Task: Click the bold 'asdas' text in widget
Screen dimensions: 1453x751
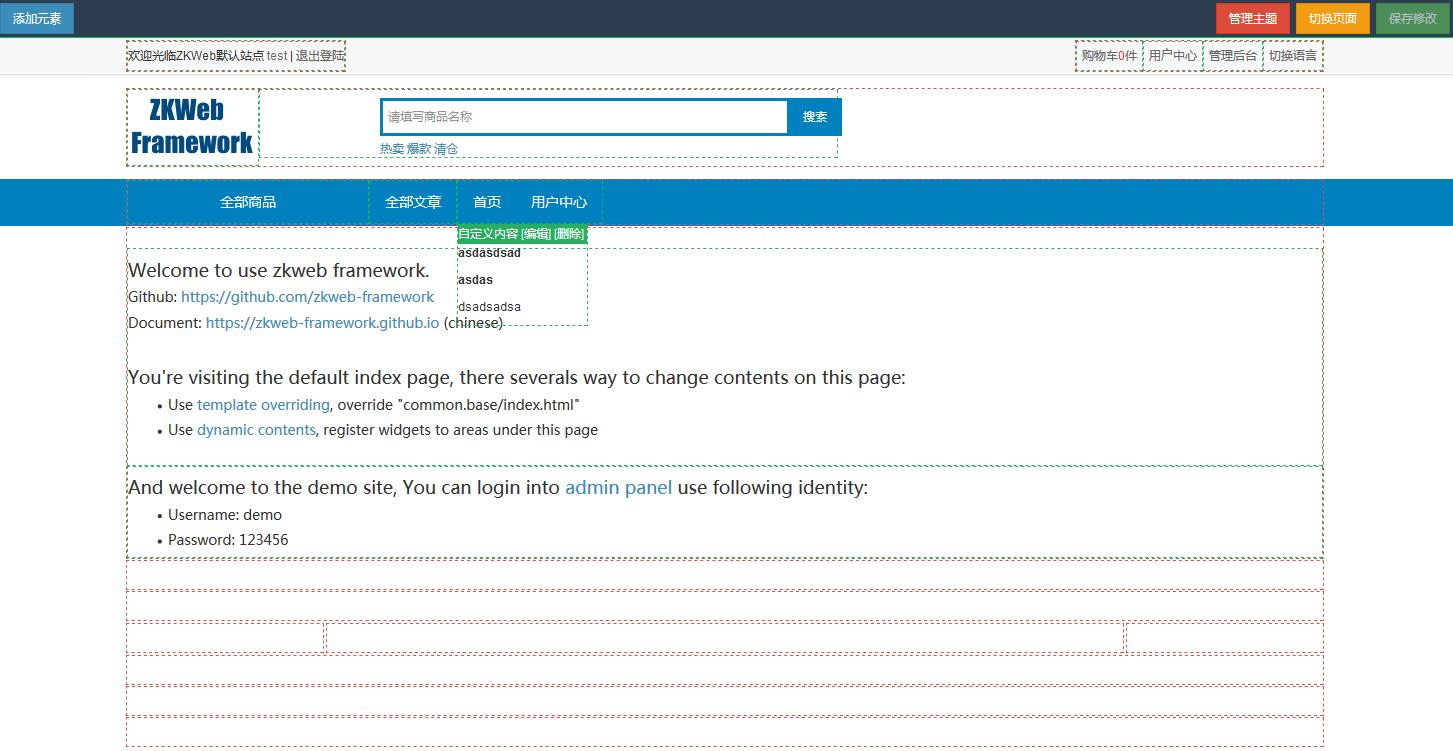Action: (475, 280)
